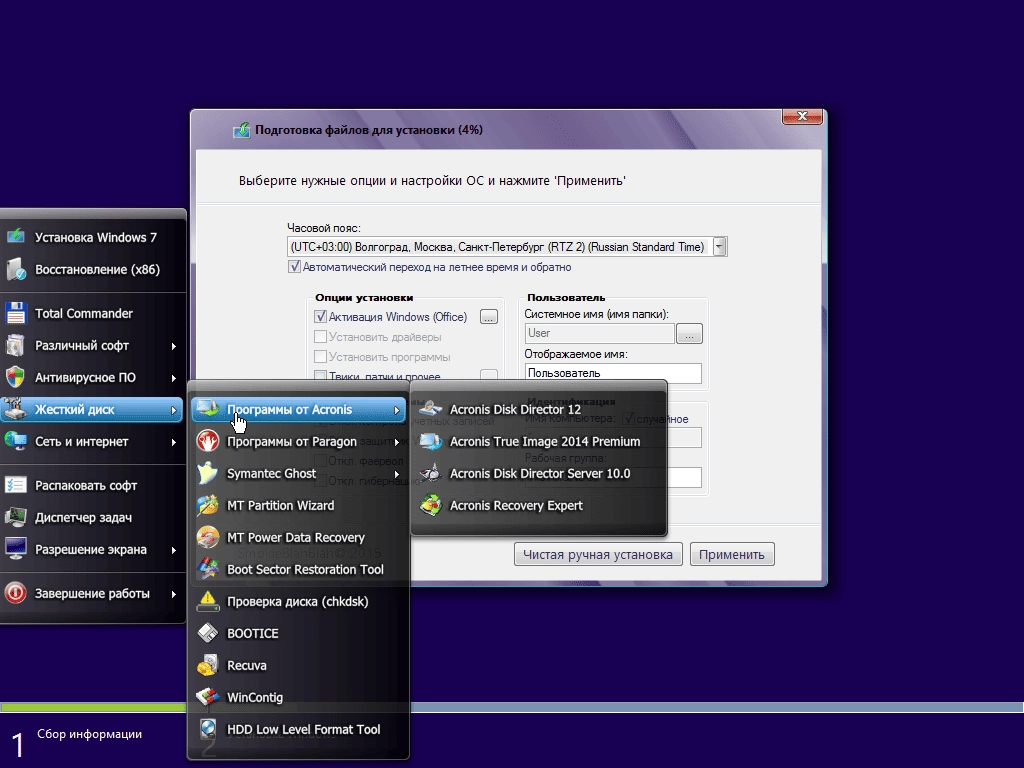This screenshot has height=768, width=1024.
Task: Select the Acronis True Image 2014 Premium label
Action: (545, 441)
